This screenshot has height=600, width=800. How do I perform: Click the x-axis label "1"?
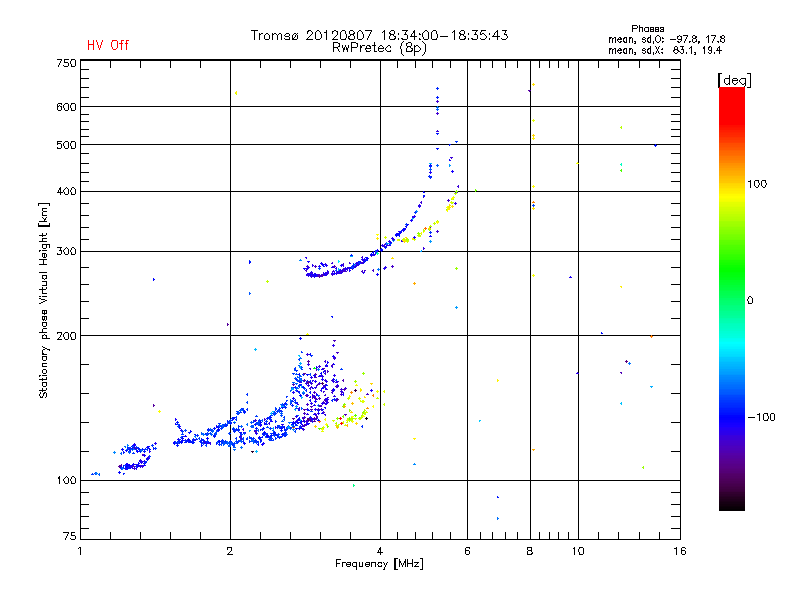coord(80,551)
